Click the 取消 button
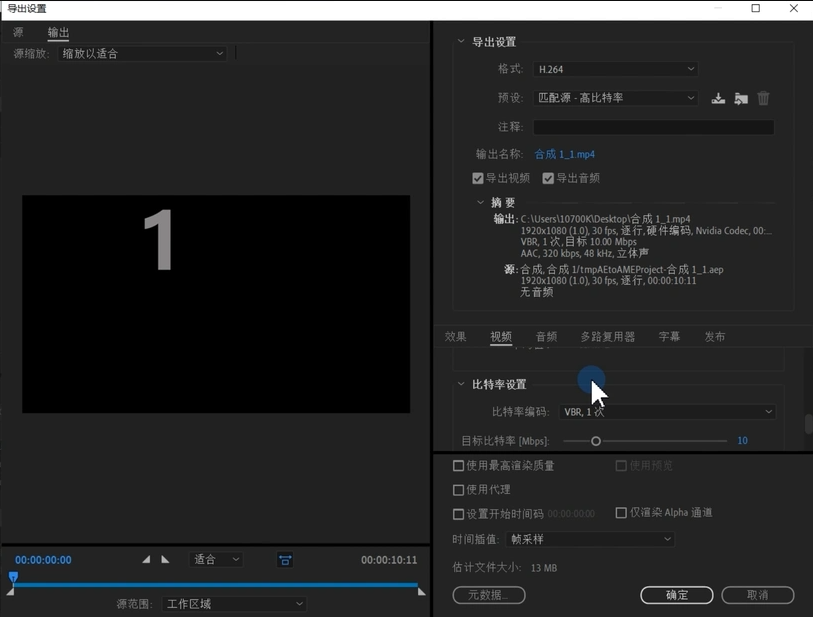 [758, 595]
